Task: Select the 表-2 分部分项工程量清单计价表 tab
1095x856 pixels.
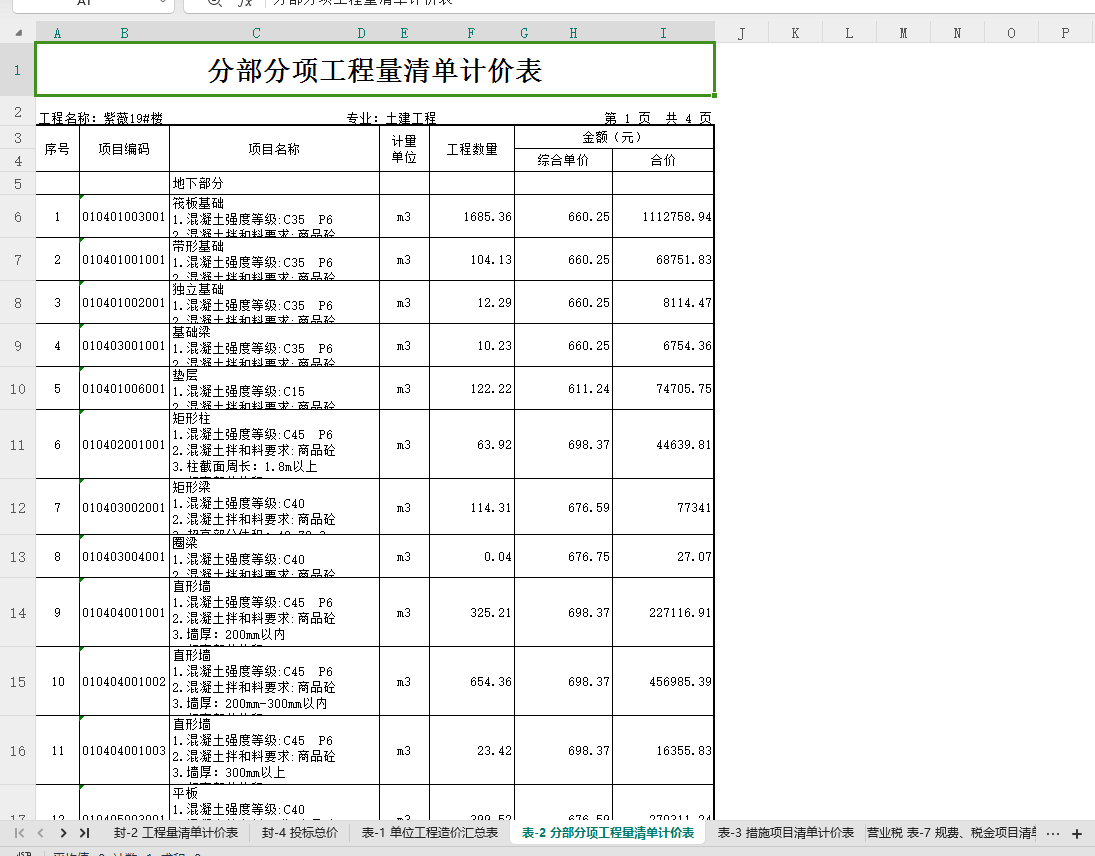Action: pos(608,832)
